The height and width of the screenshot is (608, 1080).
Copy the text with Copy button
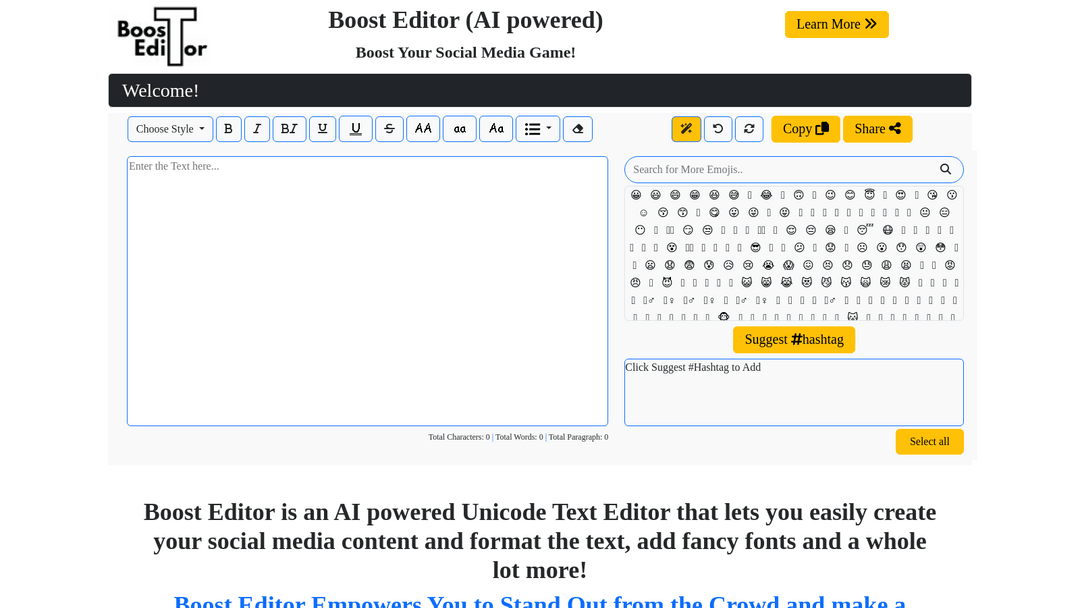[x=805, y=129]
